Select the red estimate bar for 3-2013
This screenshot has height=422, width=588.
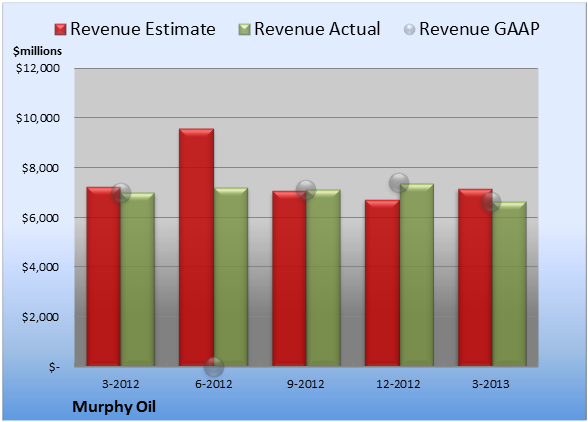[x=475, y=278]
